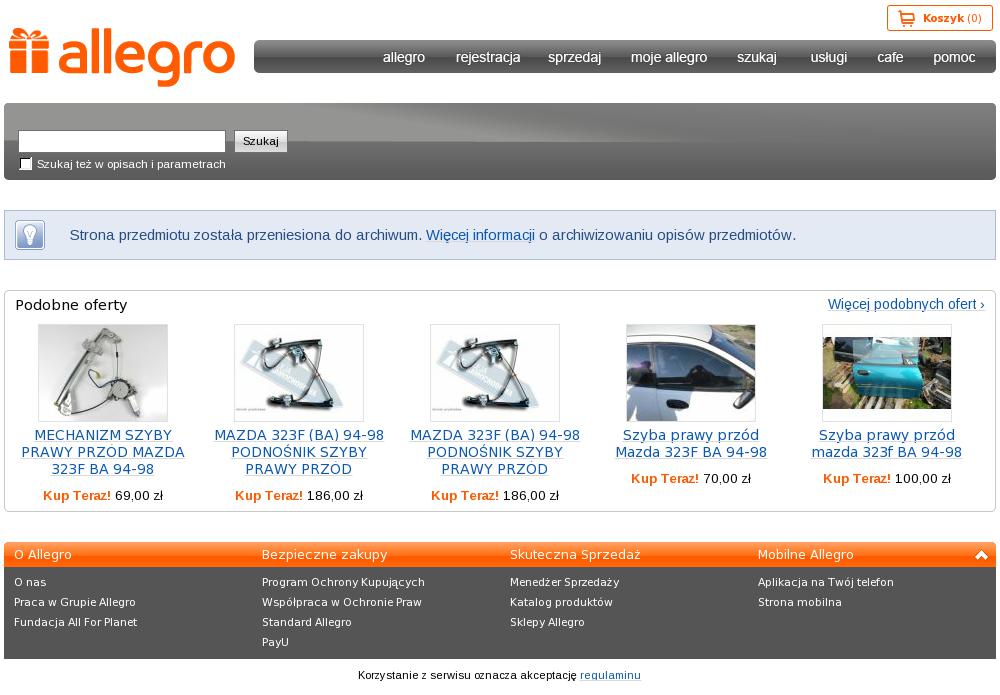Open 'Szyba prawy przód' offer priced 70,00 zł
This screenshot has height=695, width=1000.
[691, 444]
